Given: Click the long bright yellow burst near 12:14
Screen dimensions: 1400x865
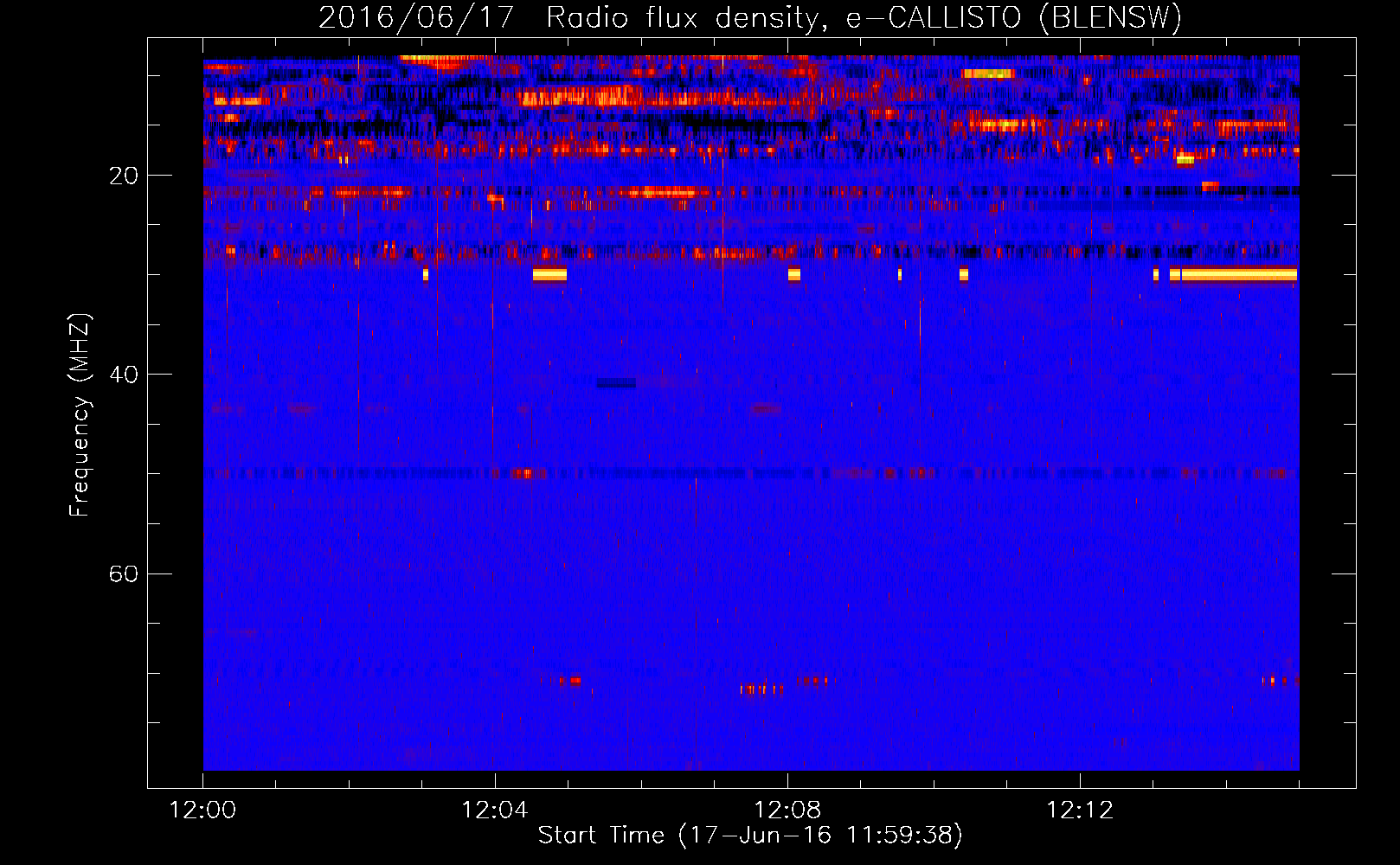Looking at the screenshot, I should 1239,274.
